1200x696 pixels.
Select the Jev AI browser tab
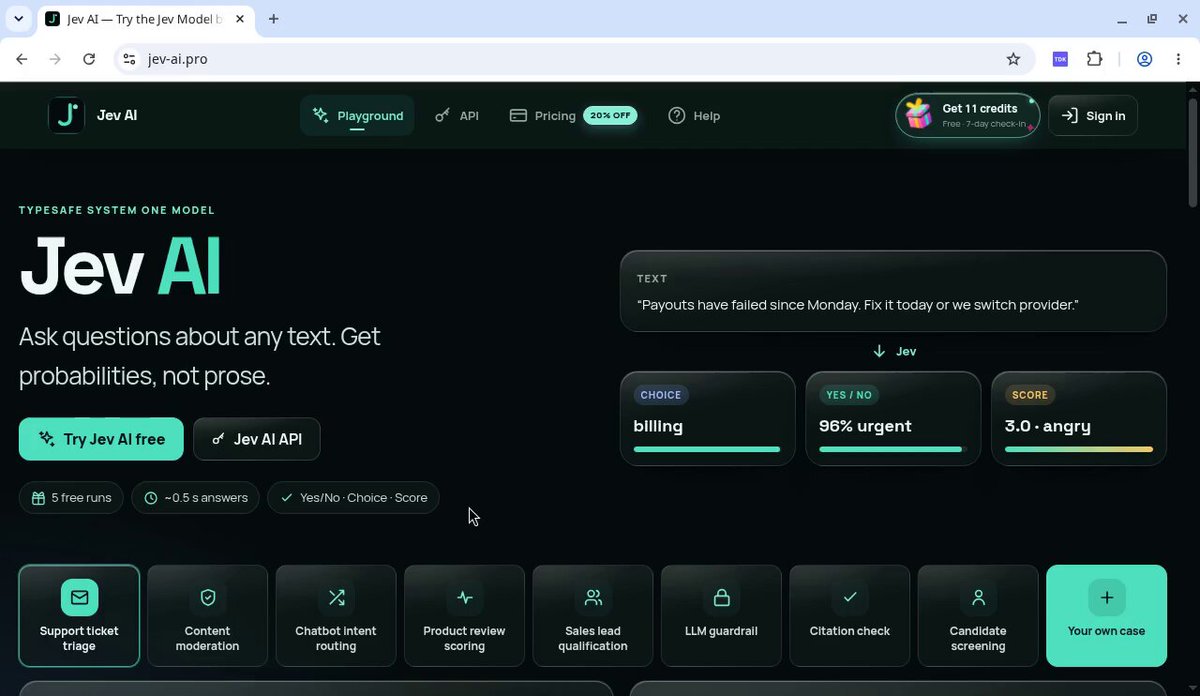[146, 19]
